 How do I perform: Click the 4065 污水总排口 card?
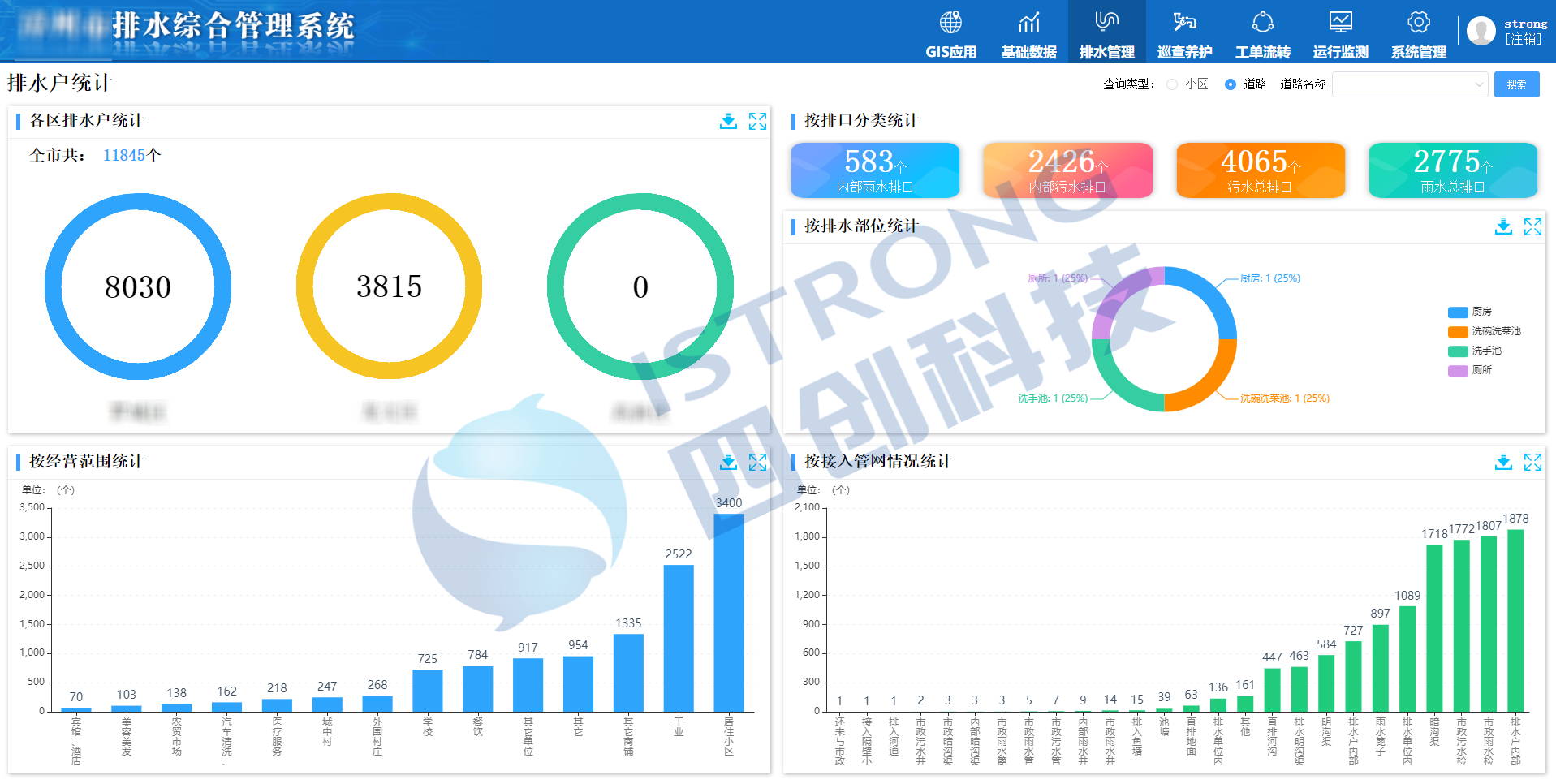(1260, 170)
